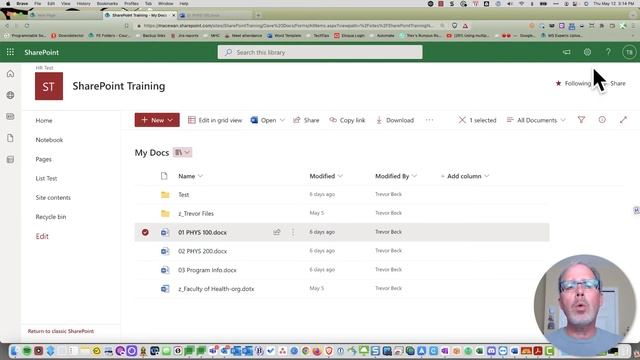Click the Edit link in left navigation

42,236
